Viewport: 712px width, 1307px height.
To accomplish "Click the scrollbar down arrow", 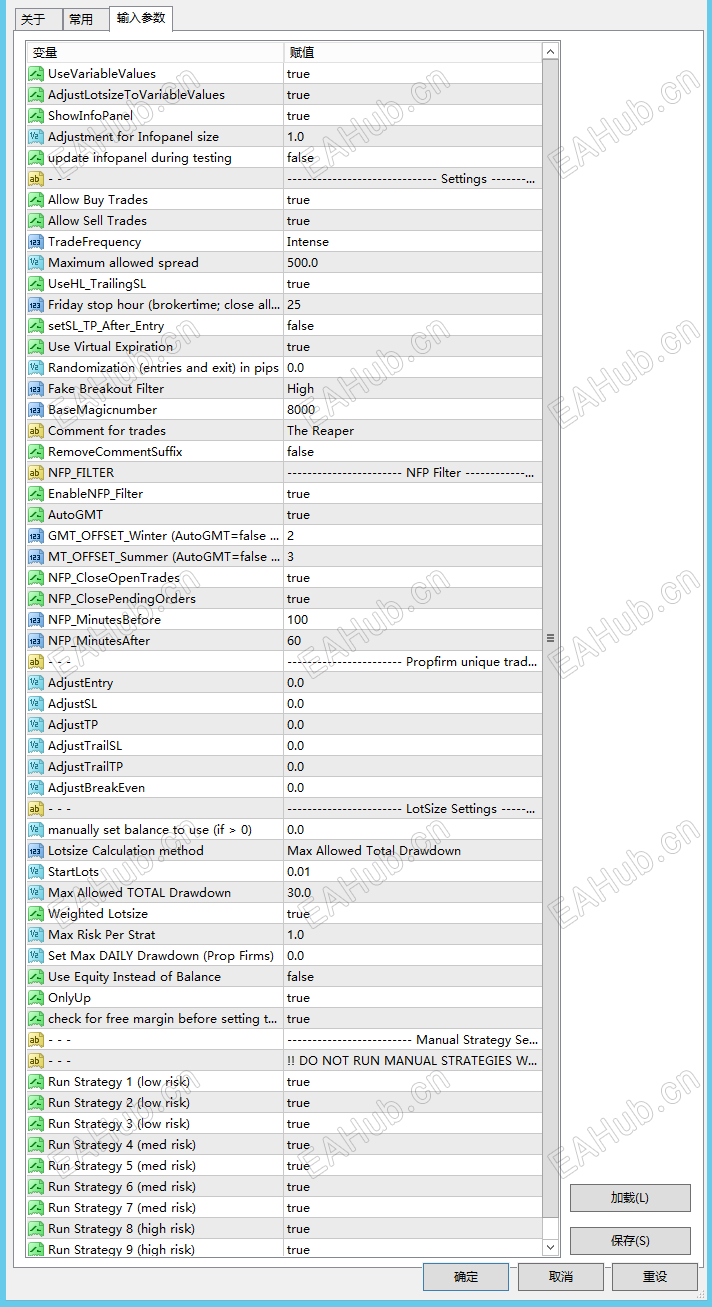I will tap(550, 1247).
